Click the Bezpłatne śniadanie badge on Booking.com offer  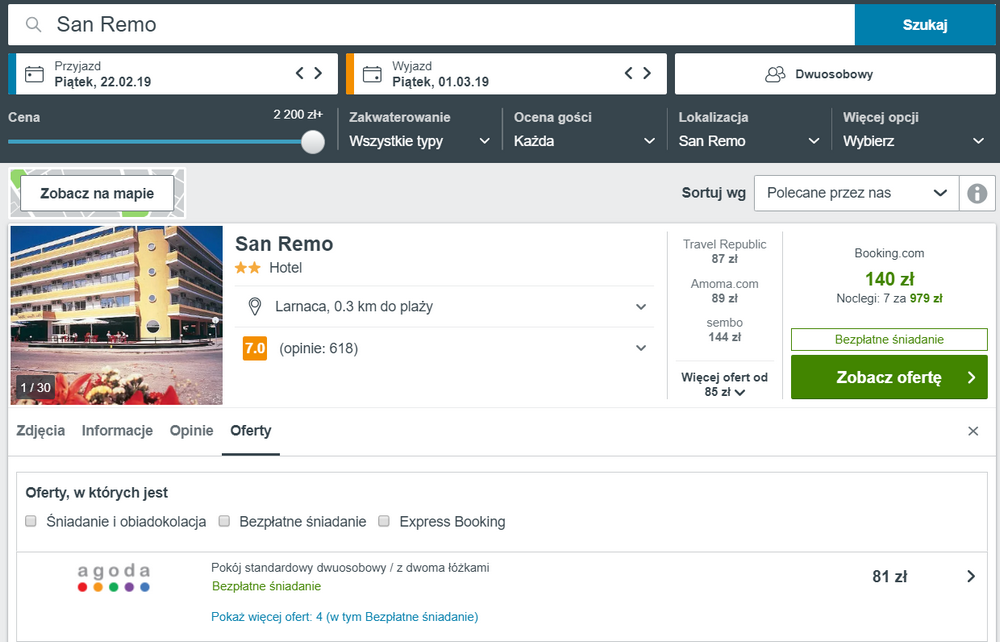[x=889, y=340]
